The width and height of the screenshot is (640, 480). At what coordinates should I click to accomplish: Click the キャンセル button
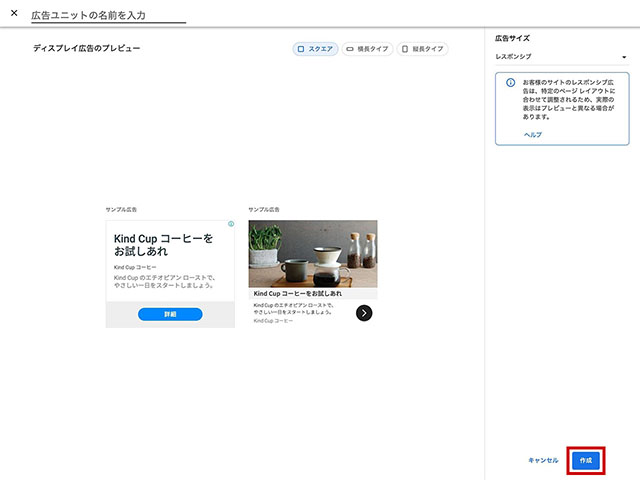pyautogui.click(x=543, y=460)
